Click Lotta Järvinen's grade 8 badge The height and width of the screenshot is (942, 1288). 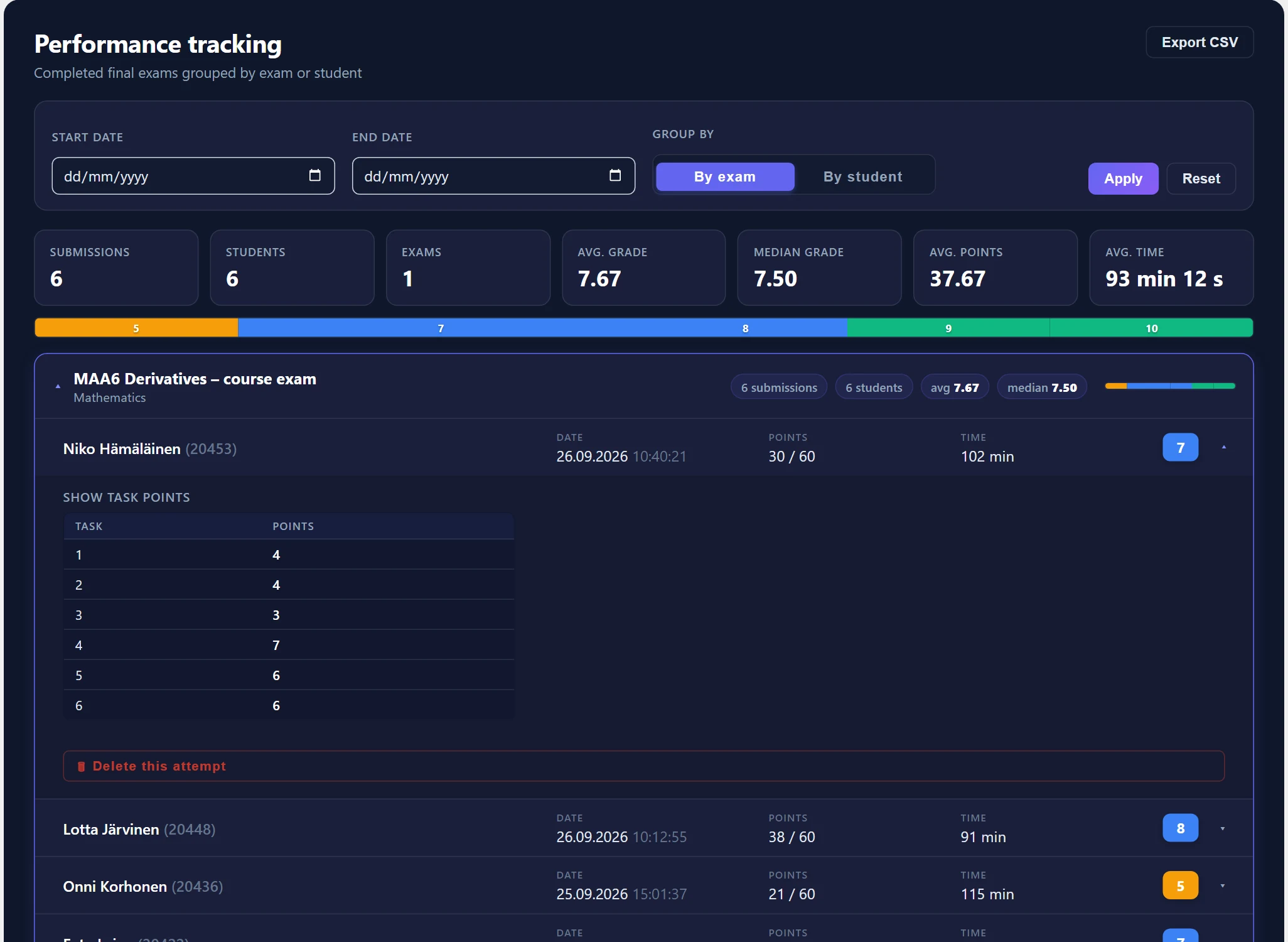(x=1180, y=828)
